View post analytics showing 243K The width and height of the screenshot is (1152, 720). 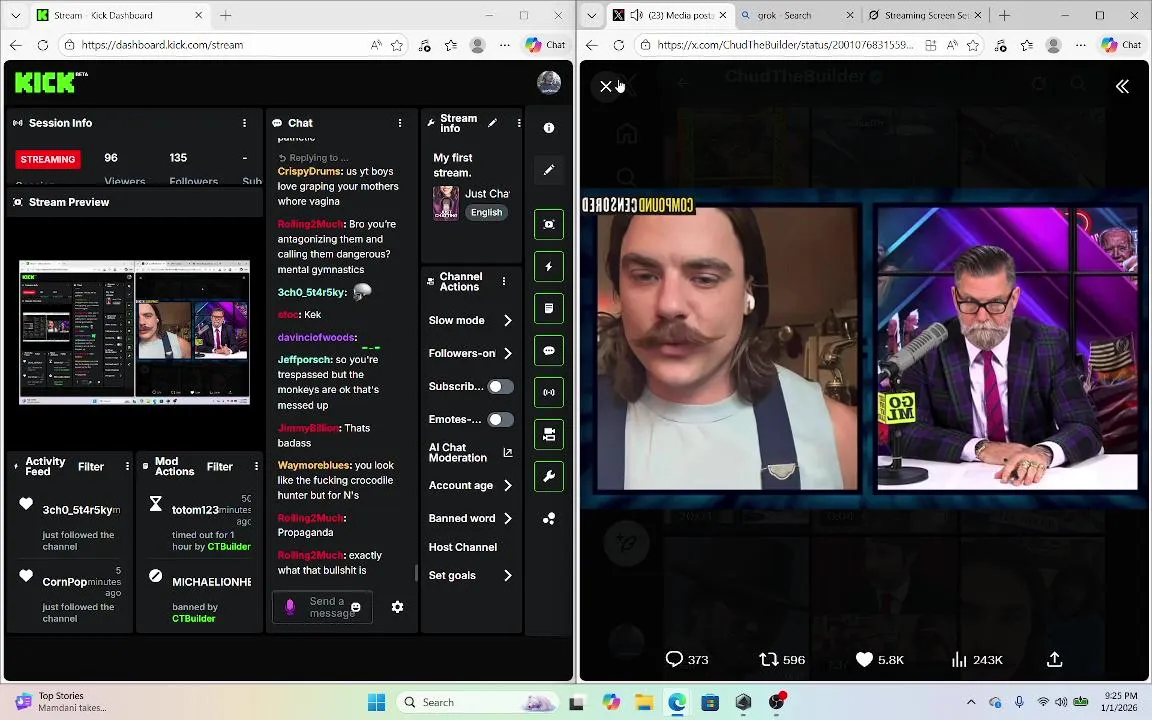pos(976,659)
